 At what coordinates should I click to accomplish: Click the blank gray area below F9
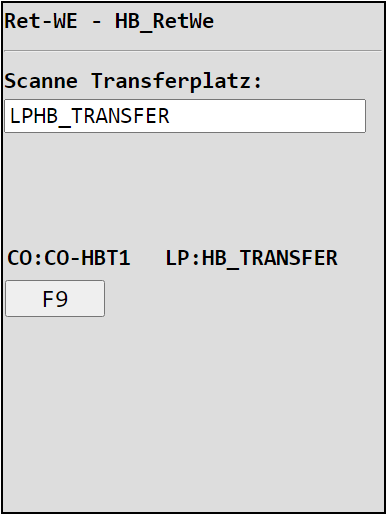coord(193,413)
